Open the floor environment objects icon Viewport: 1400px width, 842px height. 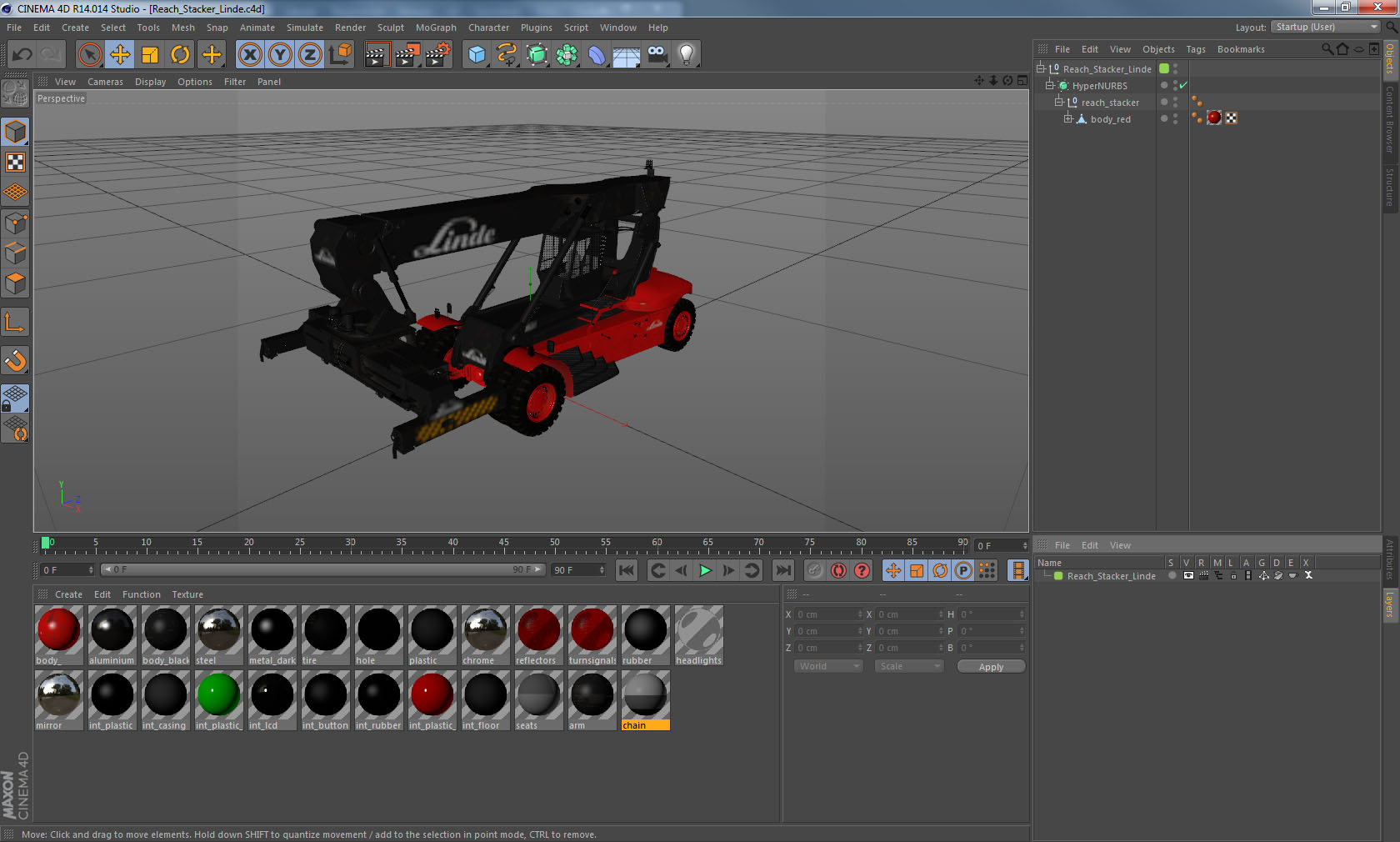pyautogui.click(x=626, y=55)
